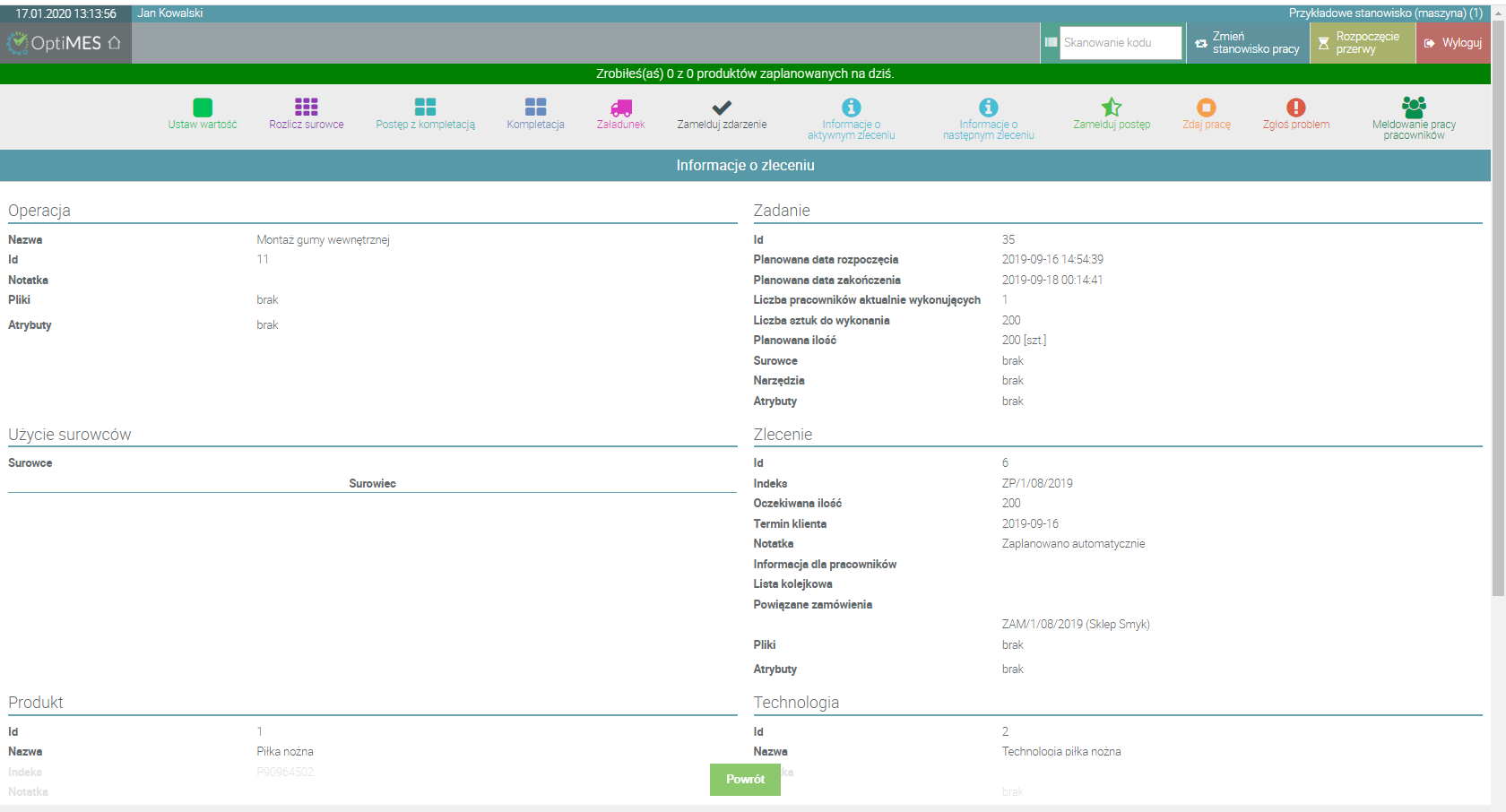Viewport: 1506px width, 812px height.
Task: Click the Skanowanie kodu input field
Action: [x=1121, y=42]
